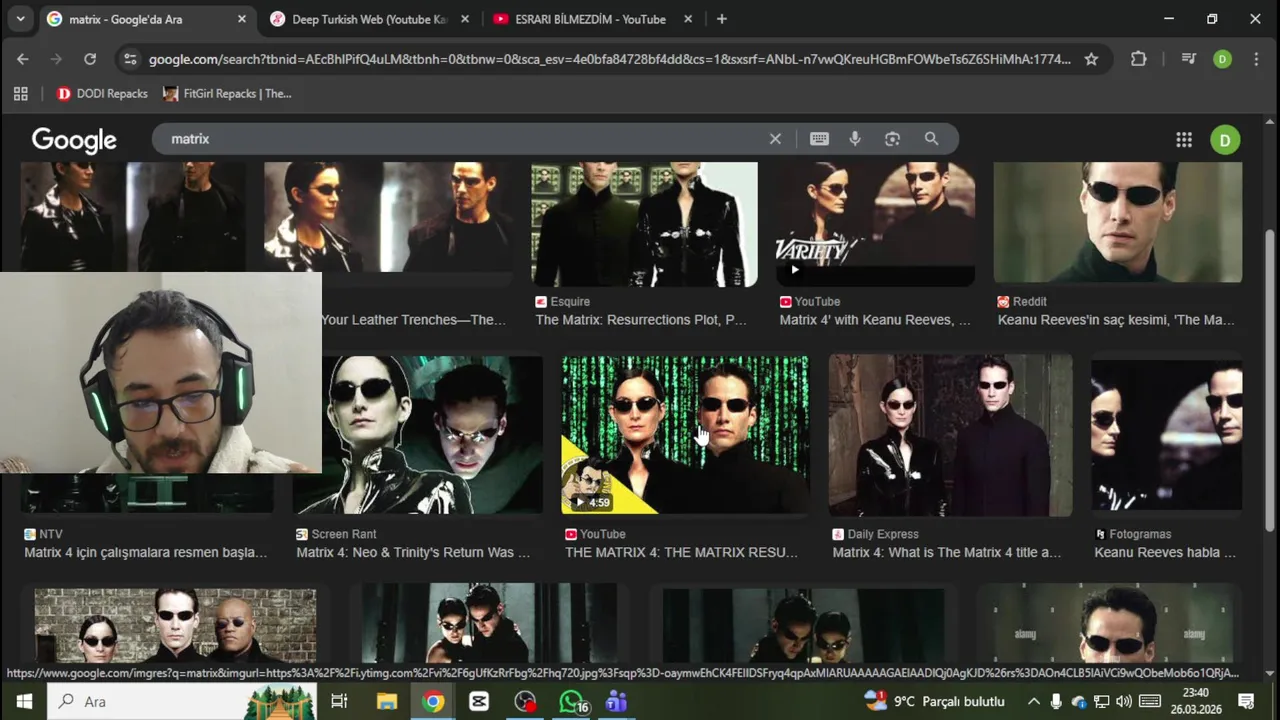1280x720 pixels.
Task: Open a new browser tab
Action: pos(722,19)
